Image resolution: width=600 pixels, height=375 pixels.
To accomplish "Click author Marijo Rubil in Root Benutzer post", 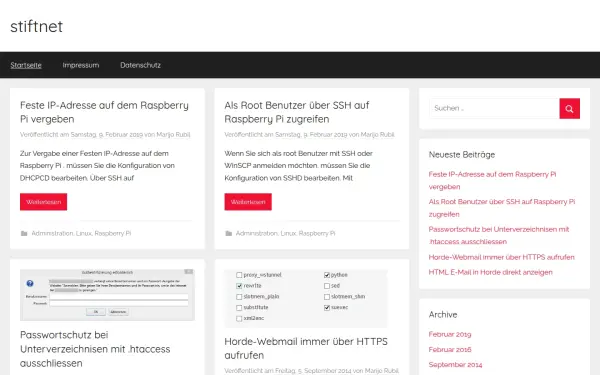I will click(378, 134).
